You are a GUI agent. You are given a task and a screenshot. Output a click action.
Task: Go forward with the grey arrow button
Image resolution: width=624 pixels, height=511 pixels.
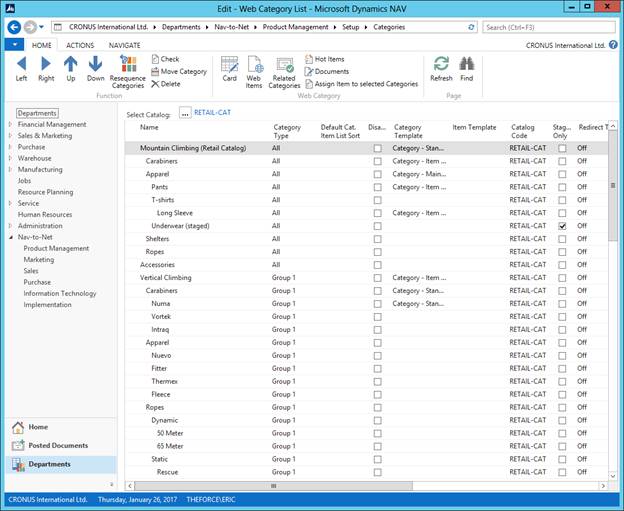coord(30,27)
